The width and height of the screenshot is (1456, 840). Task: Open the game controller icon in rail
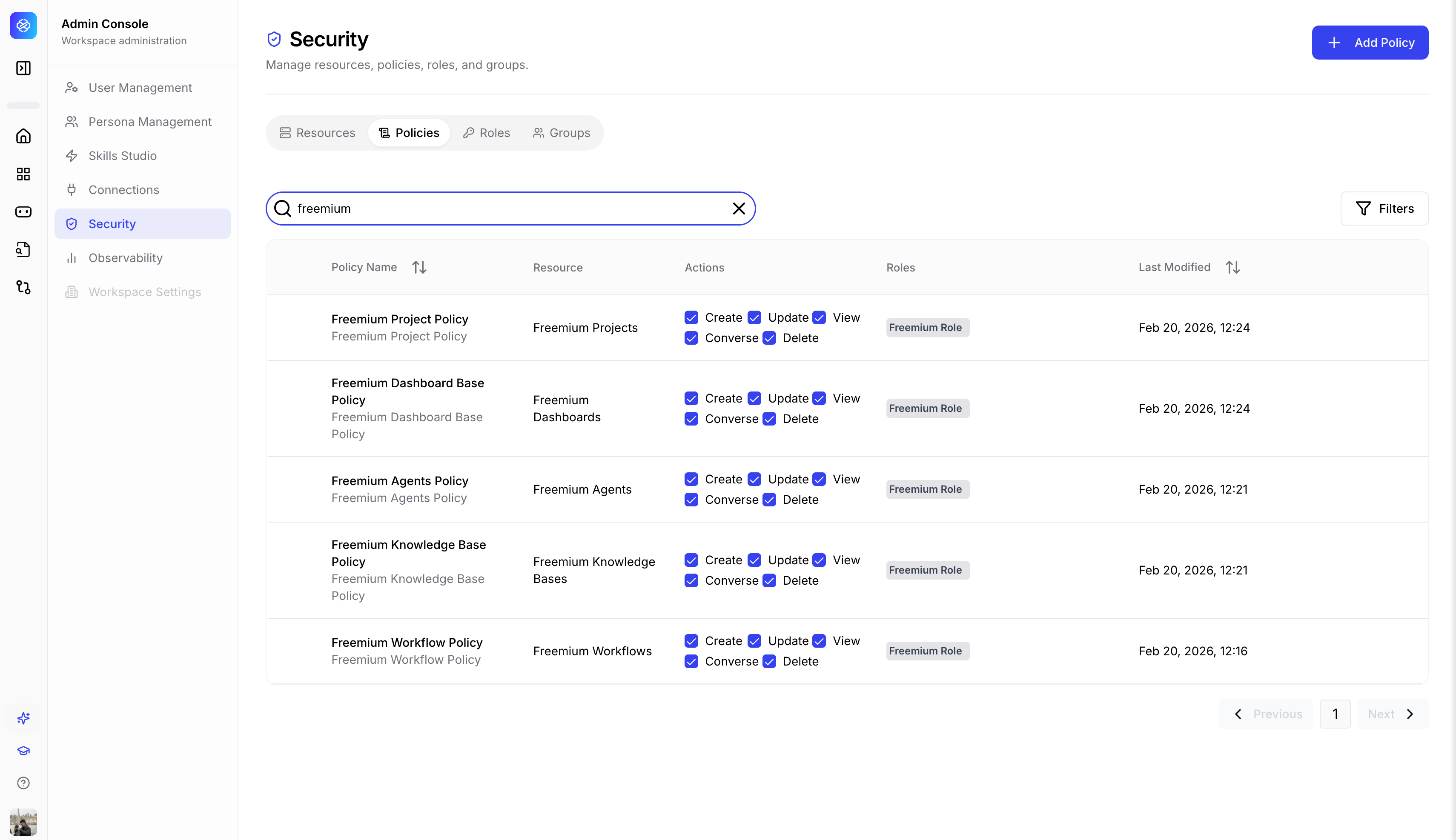click(x=24, y=212)
